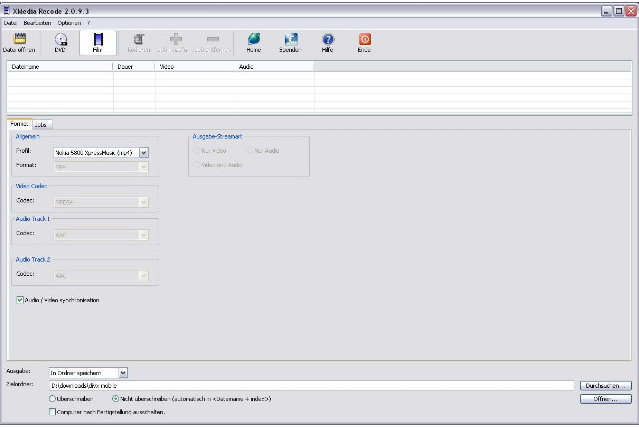This screenshot has height=428, width=639.
Task: Click the minus icon to remove job
Action: pos(213,39)
